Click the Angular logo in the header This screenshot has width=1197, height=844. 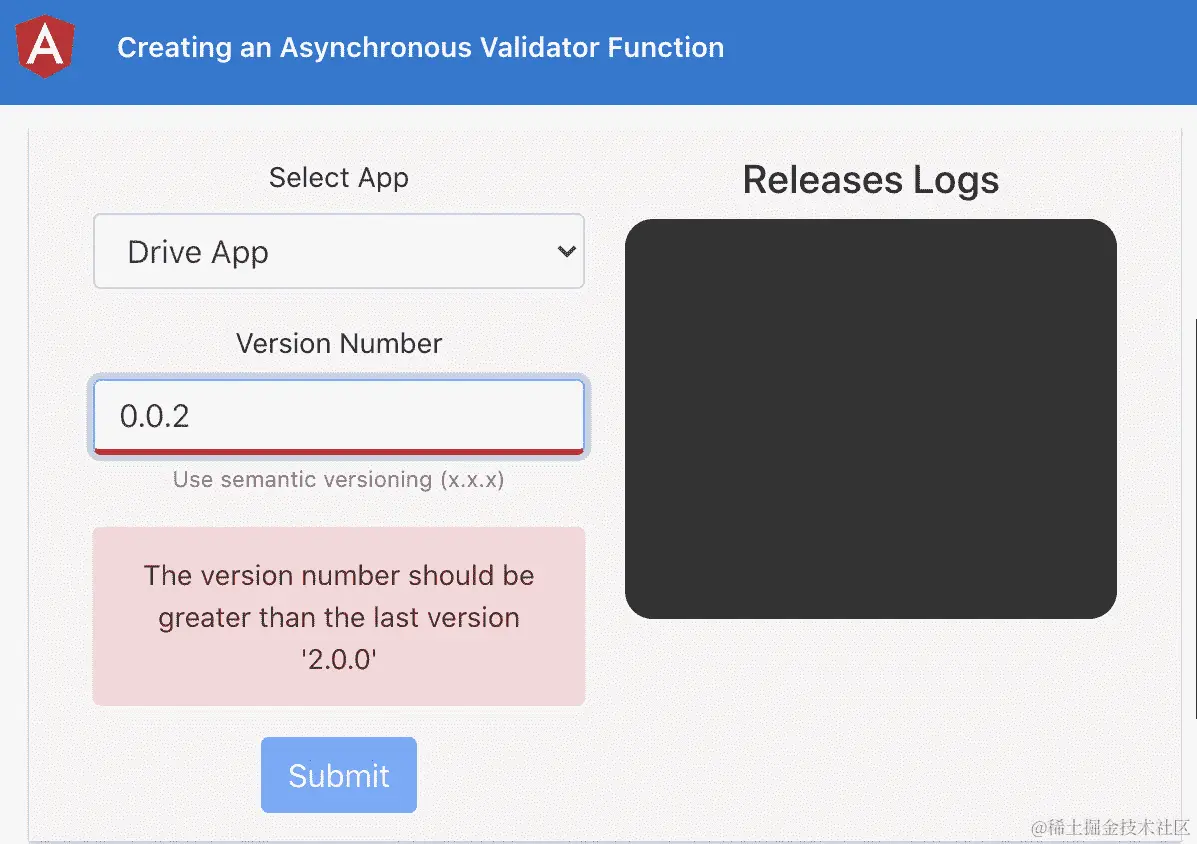coord(45,46)
